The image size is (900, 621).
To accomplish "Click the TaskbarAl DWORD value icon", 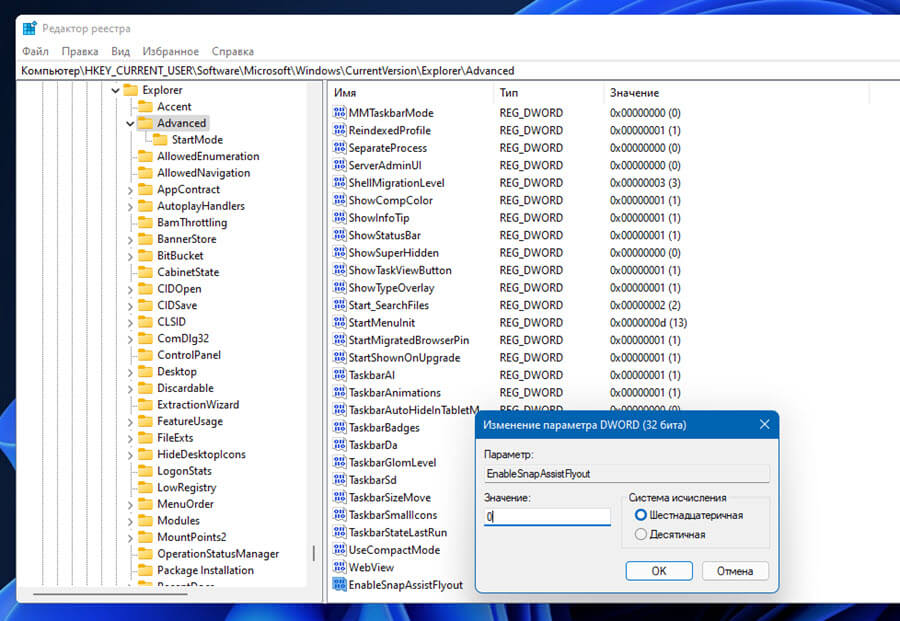I will (x=339, y=375).
